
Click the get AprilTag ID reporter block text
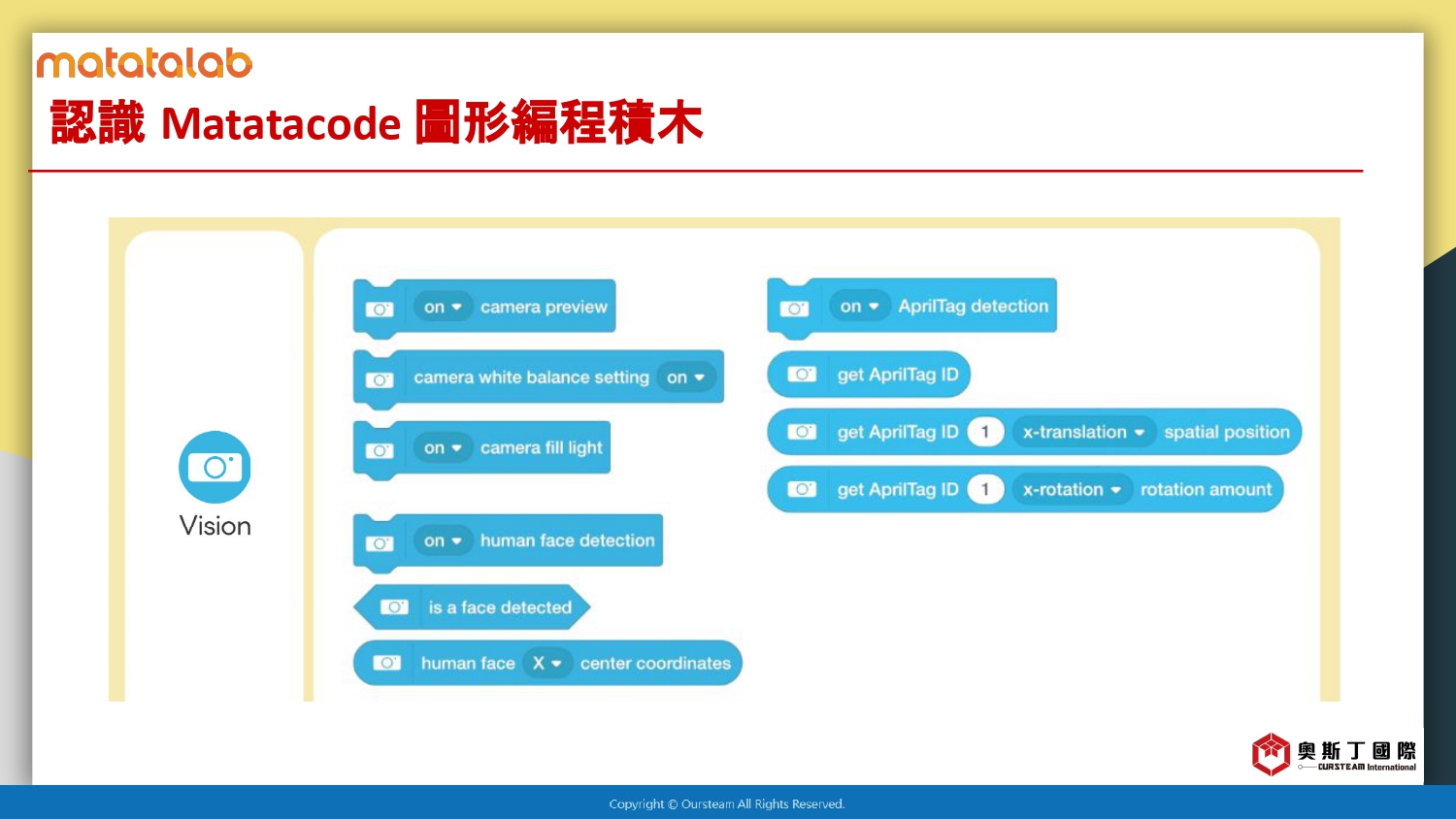pyautogui.click(x=898, y=375)
